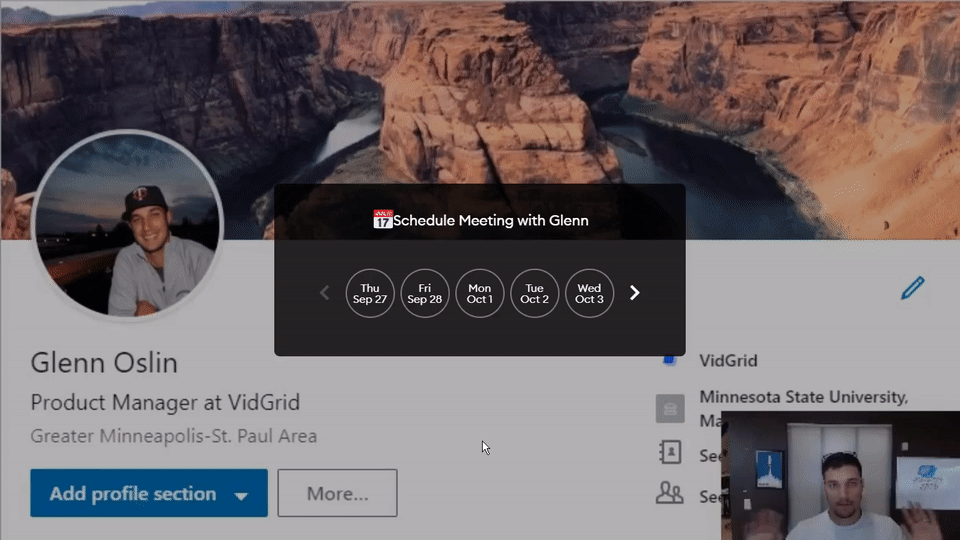Screen dimensions: 960x540
Task: Open Glenn Oslin's profile photo
Action: click(x=127, y=225)
